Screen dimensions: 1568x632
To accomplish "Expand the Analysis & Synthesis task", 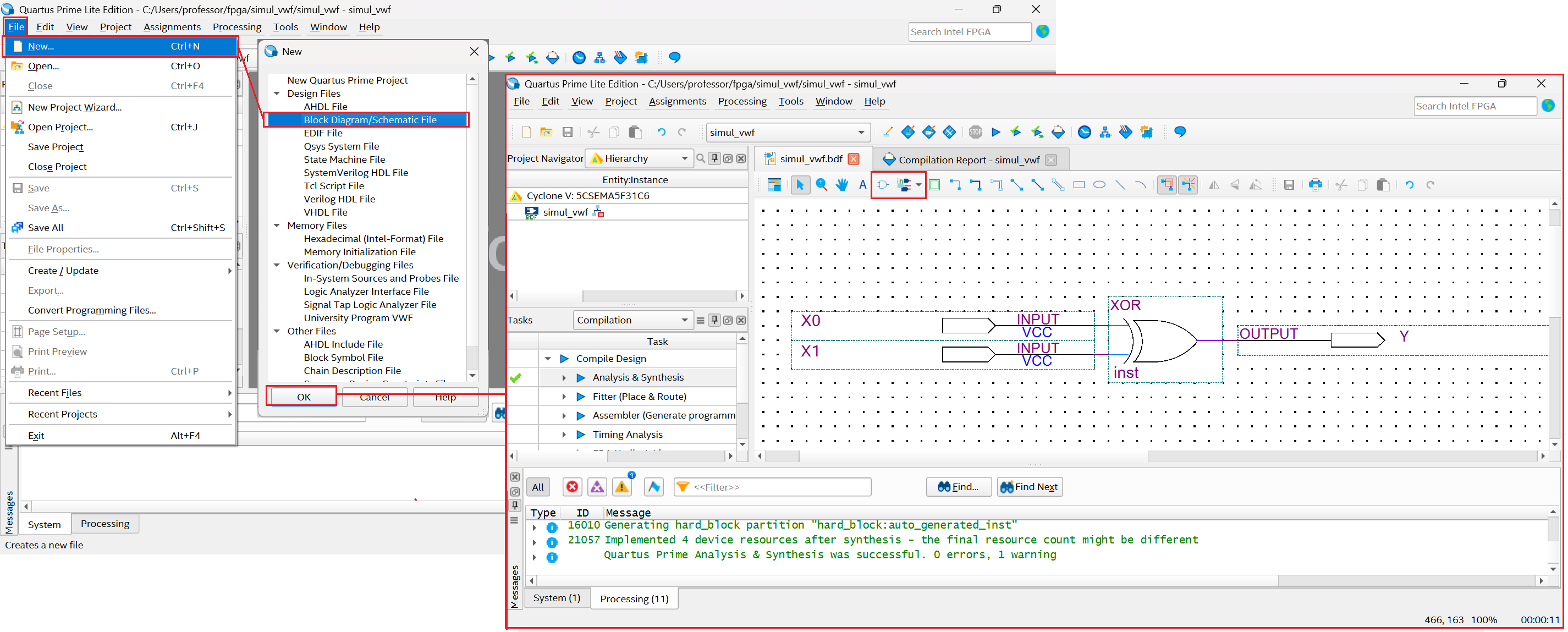I will pyautogui.click(x=564, y=377).
